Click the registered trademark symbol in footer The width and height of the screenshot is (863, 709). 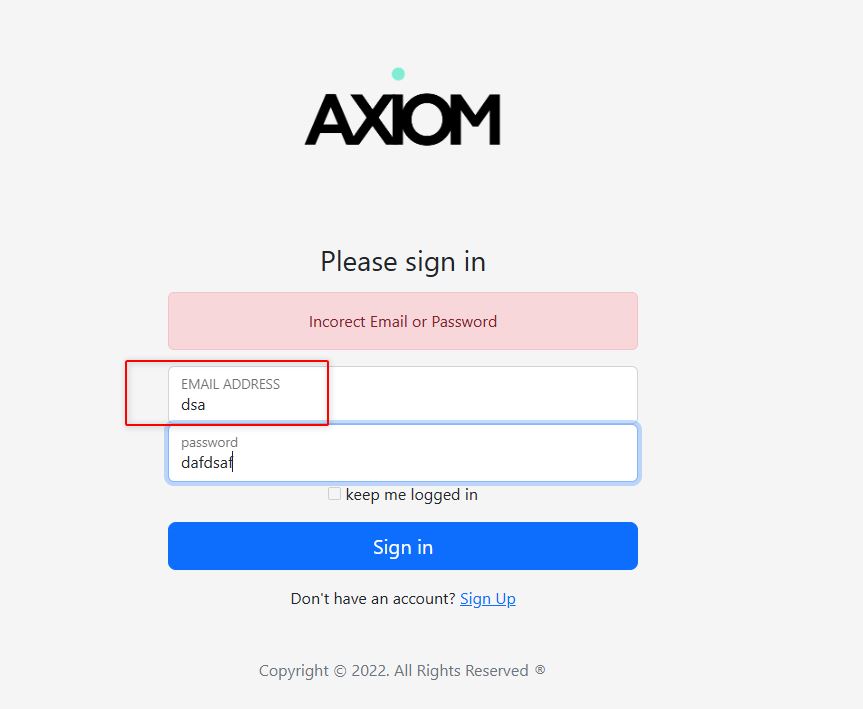[x=540, y=671]
